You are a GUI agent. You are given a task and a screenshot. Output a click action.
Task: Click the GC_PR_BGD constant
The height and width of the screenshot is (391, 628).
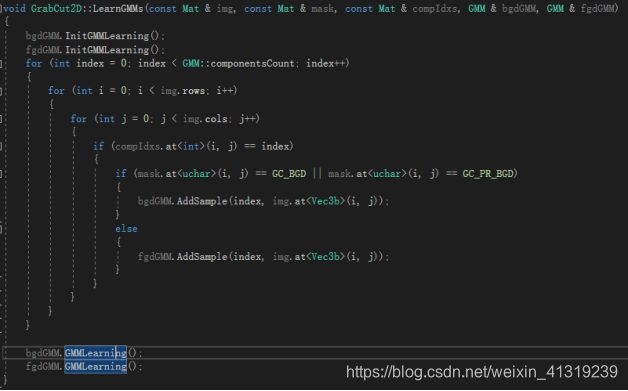pyautogui.click(x=488, y=173)
